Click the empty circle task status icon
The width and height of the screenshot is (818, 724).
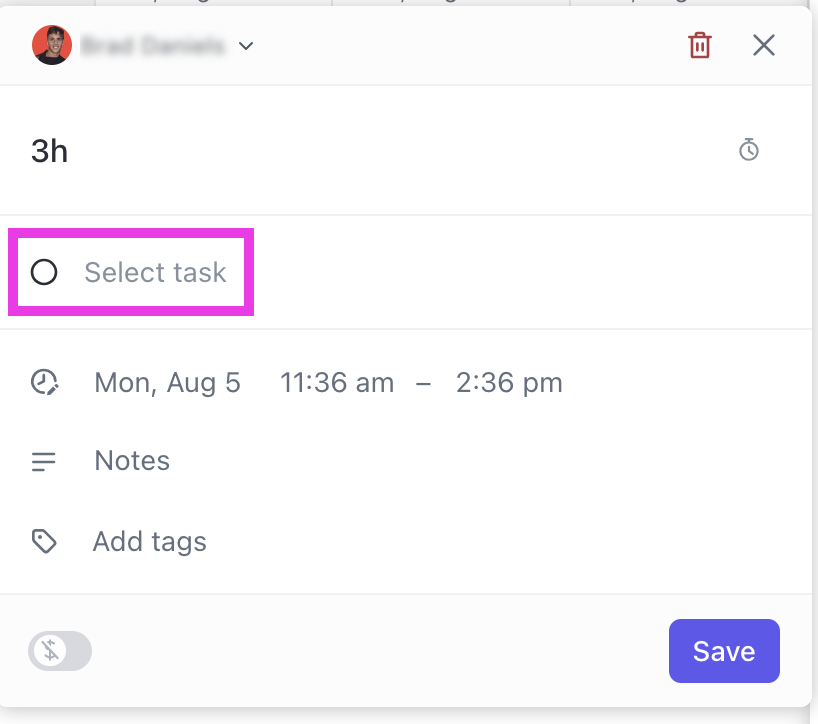tap(44, 272)
